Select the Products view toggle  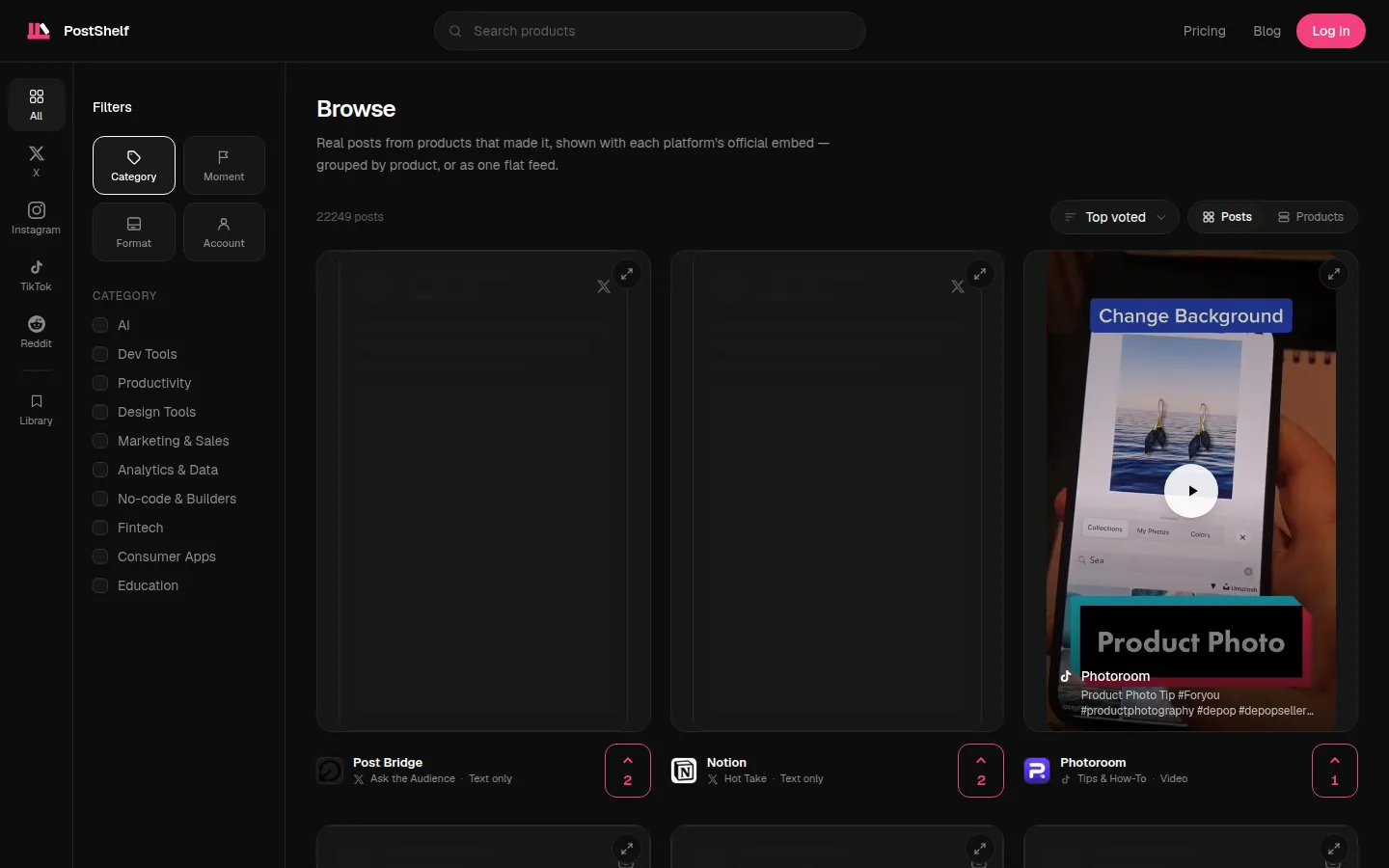tap(1311, 217)
